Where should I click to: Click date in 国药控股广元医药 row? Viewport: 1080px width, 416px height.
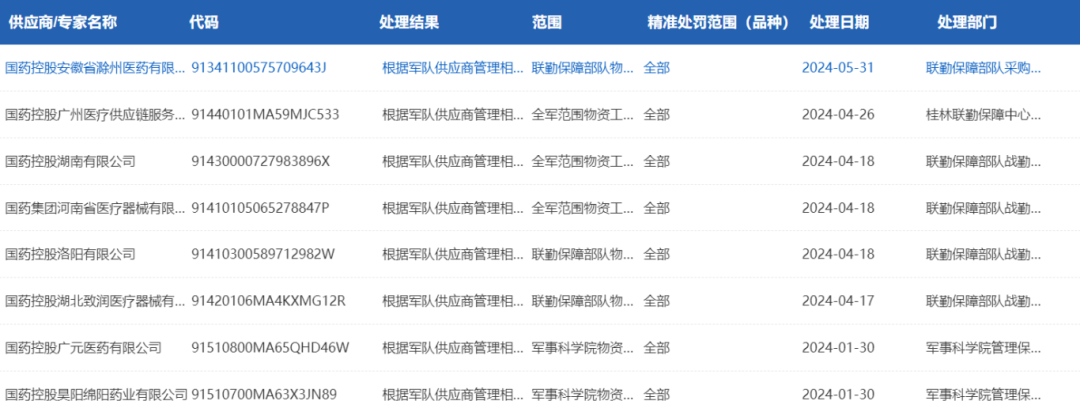click(838, 347)
